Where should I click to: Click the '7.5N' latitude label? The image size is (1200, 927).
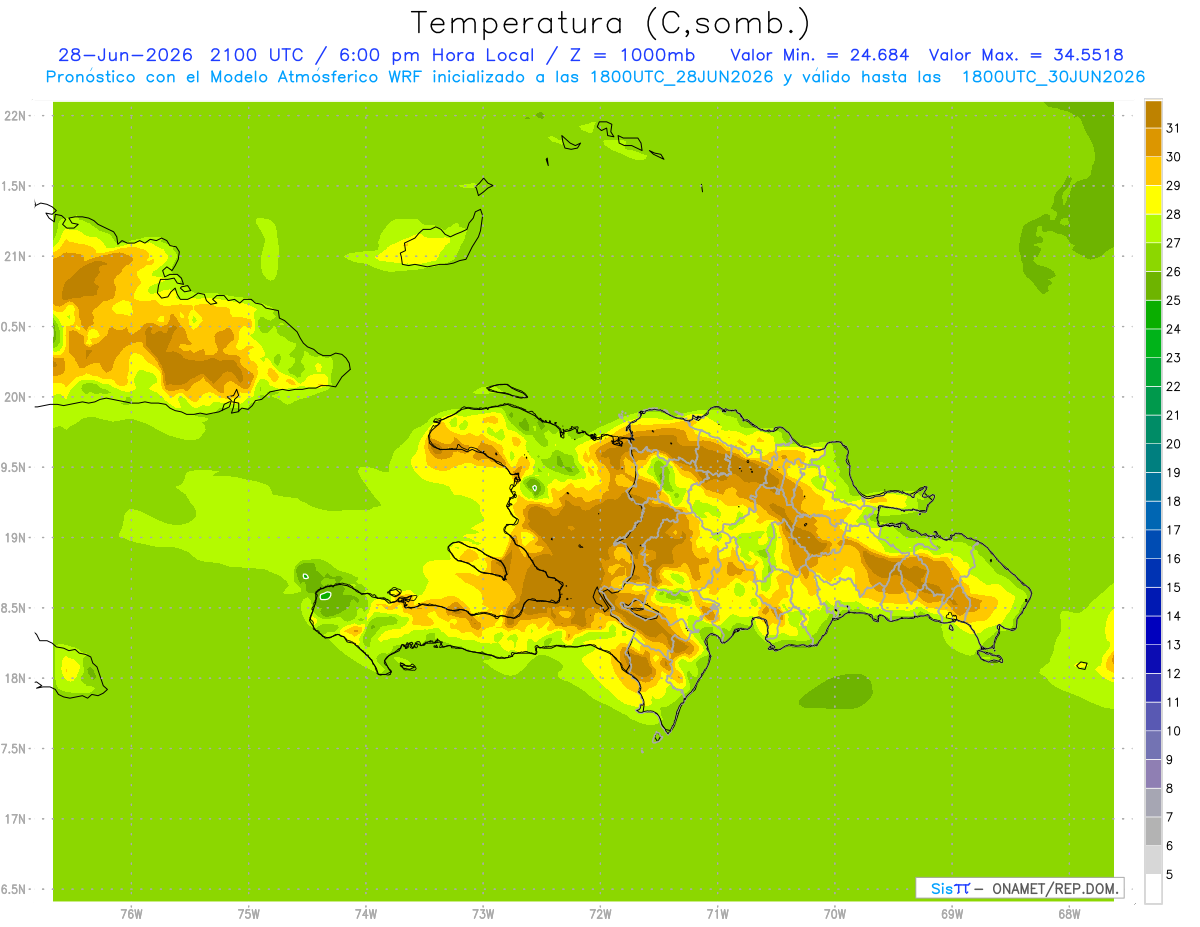pos(14,749)
